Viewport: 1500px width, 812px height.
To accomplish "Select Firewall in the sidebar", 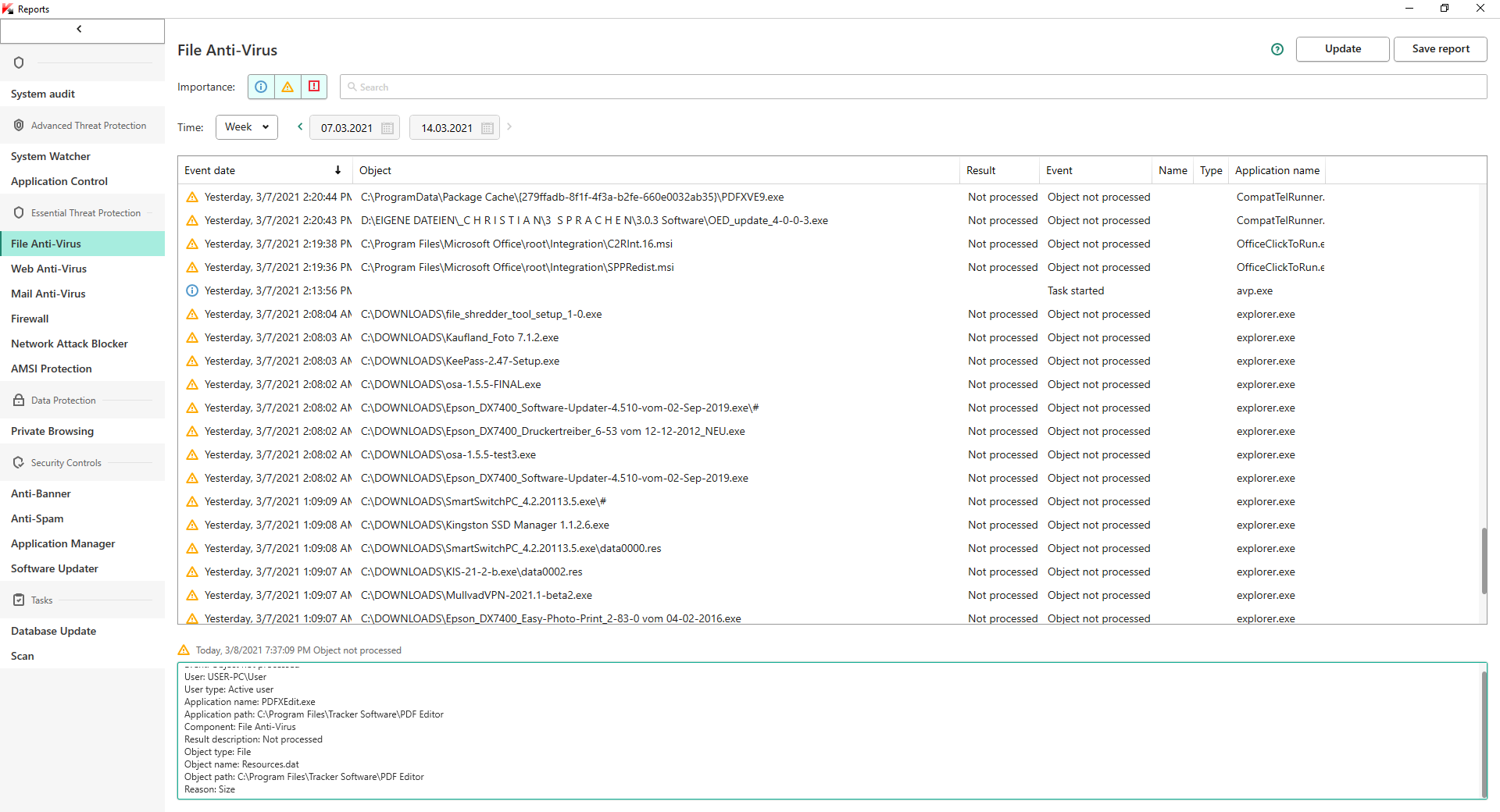I will click(30, 319).
